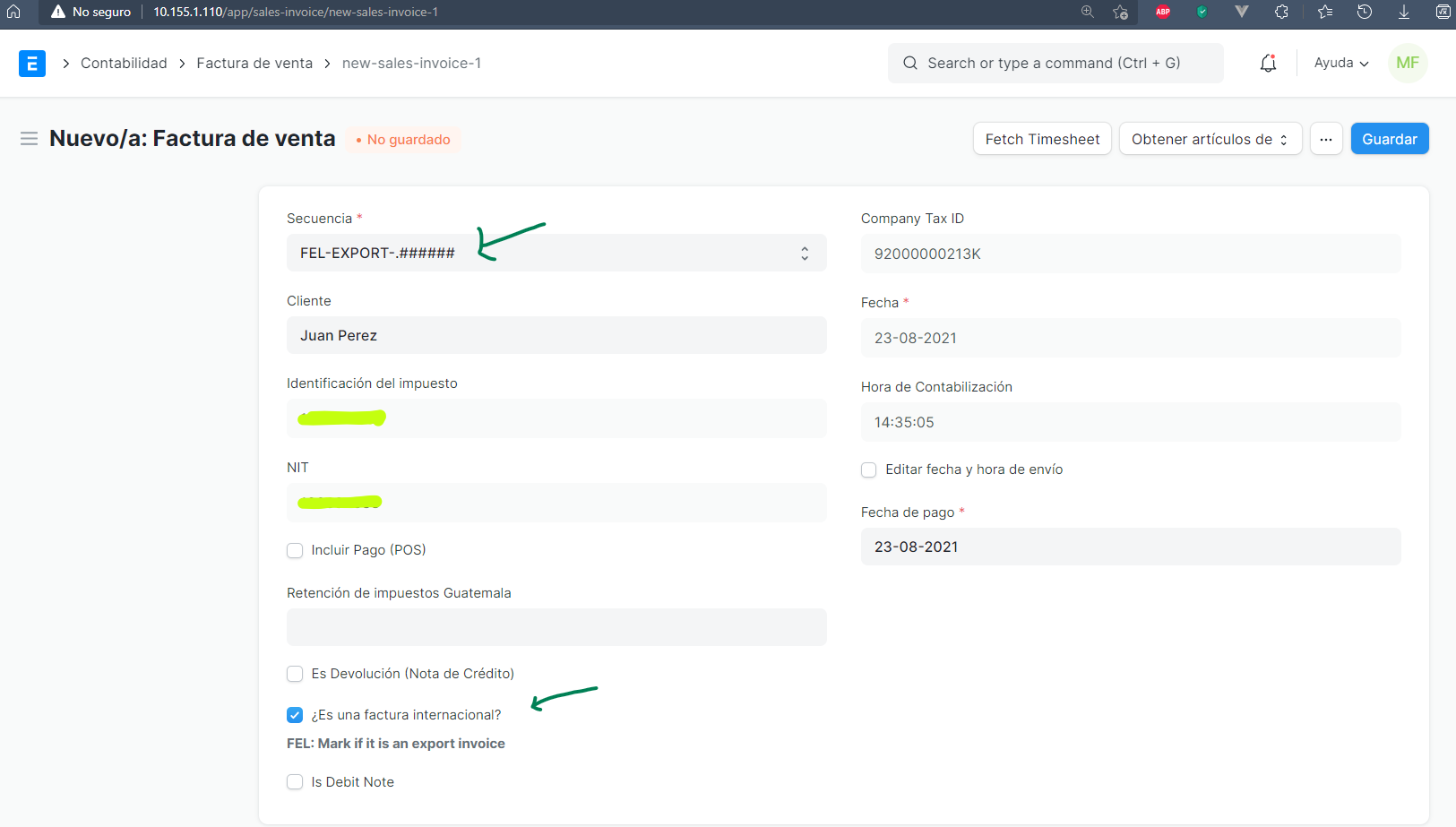Click the screenshot capture icon in the browser toolbar
Viewport: 1456px width, 827px height.
tap(1443, 12)
